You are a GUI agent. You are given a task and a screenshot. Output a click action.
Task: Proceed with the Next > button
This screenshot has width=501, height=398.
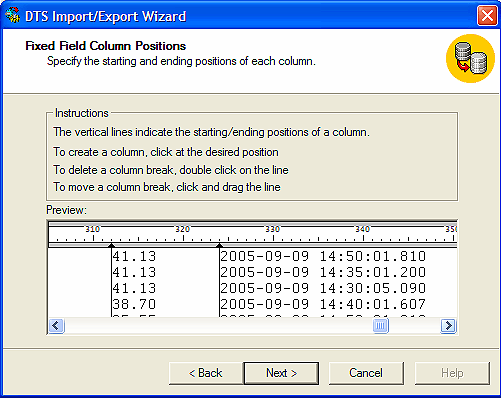[281, 373]
